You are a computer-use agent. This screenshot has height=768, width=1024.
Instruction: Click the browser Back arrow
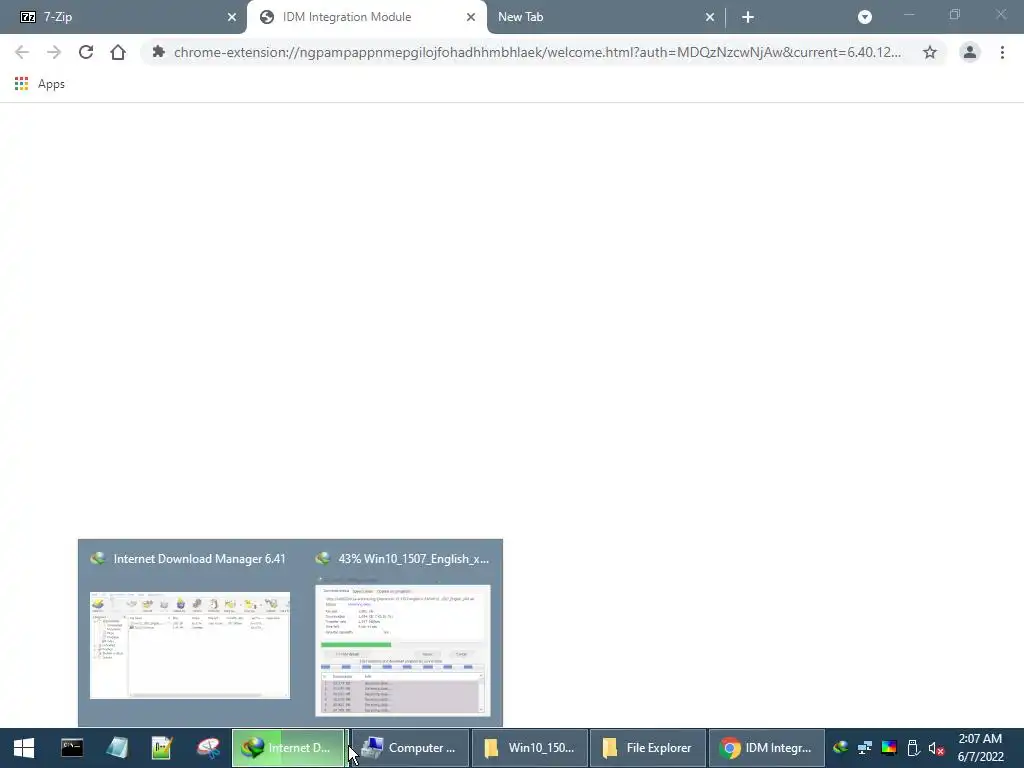(22, 52)
